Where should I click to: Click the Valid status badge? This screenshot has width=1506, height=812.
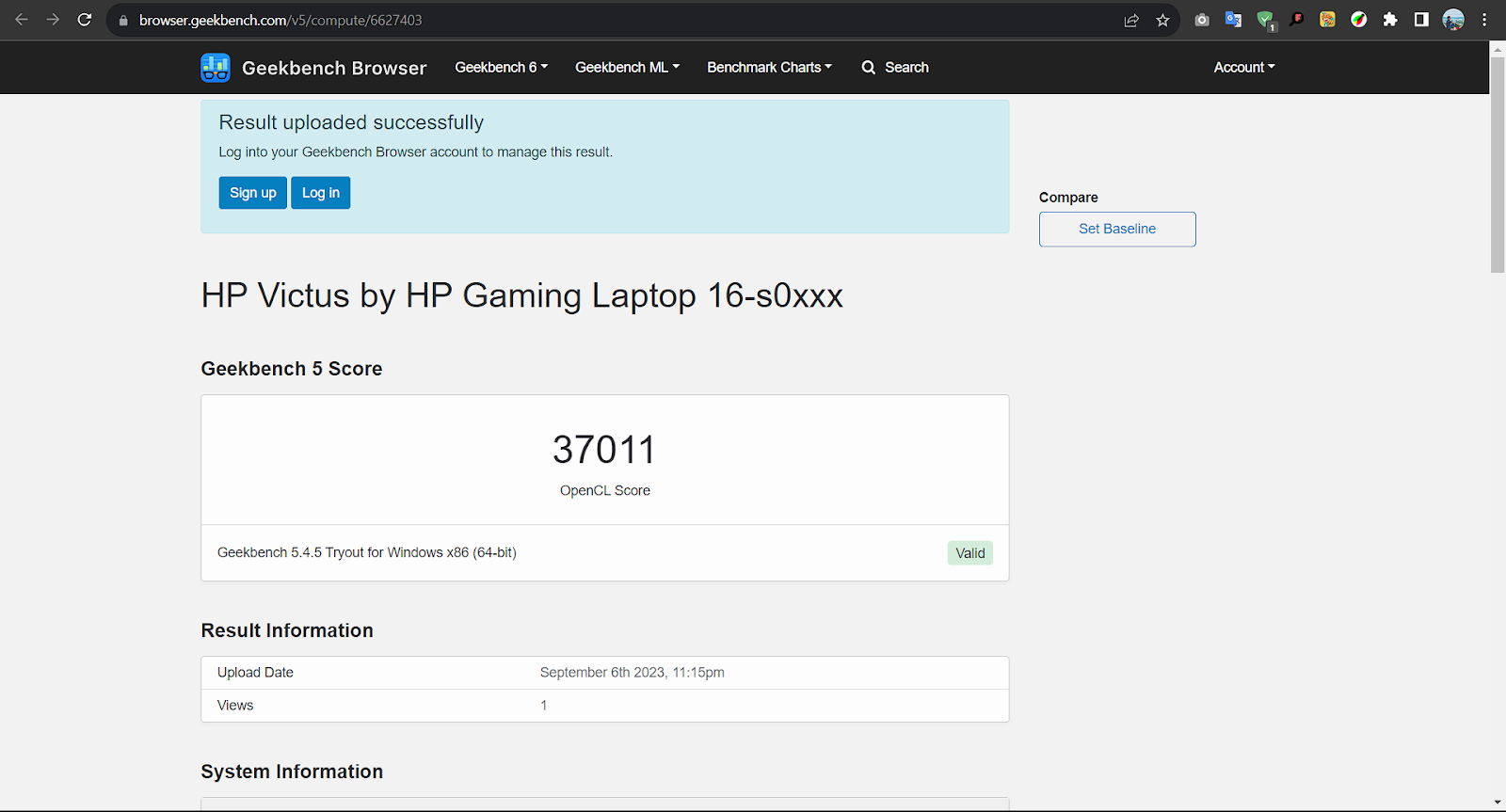pyautogui.click(x=970, y=553)
